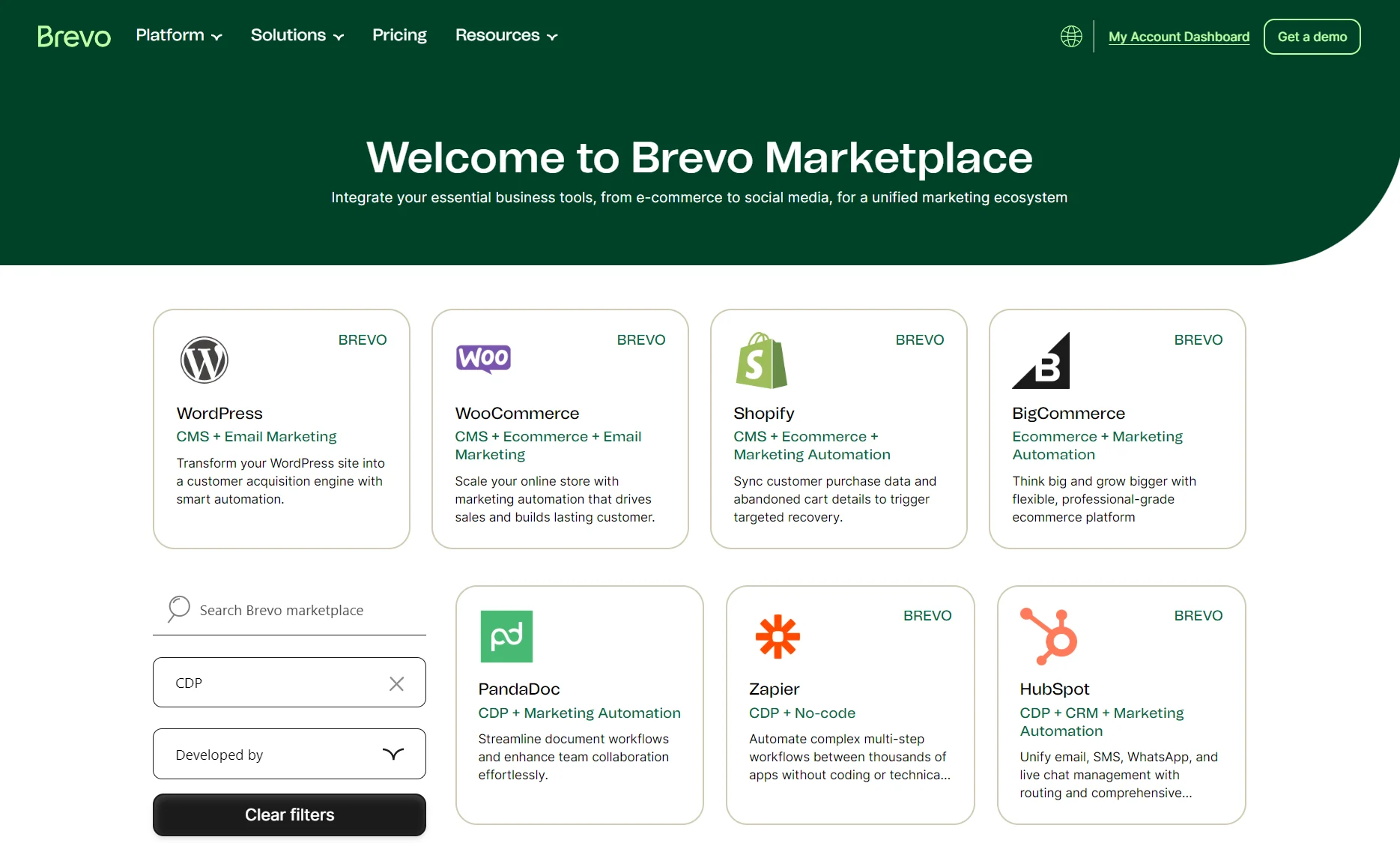This screenshot has height=843, width=1400.
Task: Open the HubSpot integration title
Action: [1055, 689]
